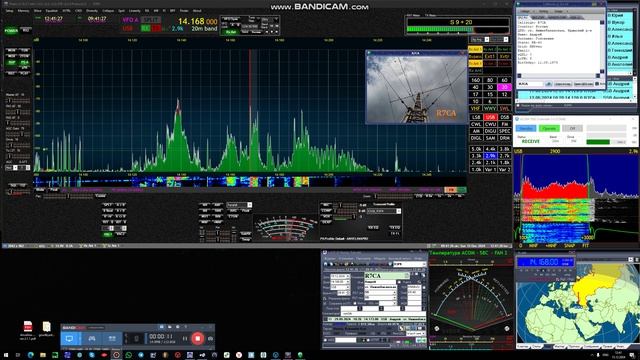This screenshot has height=360, width=640.
Task: Open the first dropdown above antenna buttons
Action: tap(480, 40)
